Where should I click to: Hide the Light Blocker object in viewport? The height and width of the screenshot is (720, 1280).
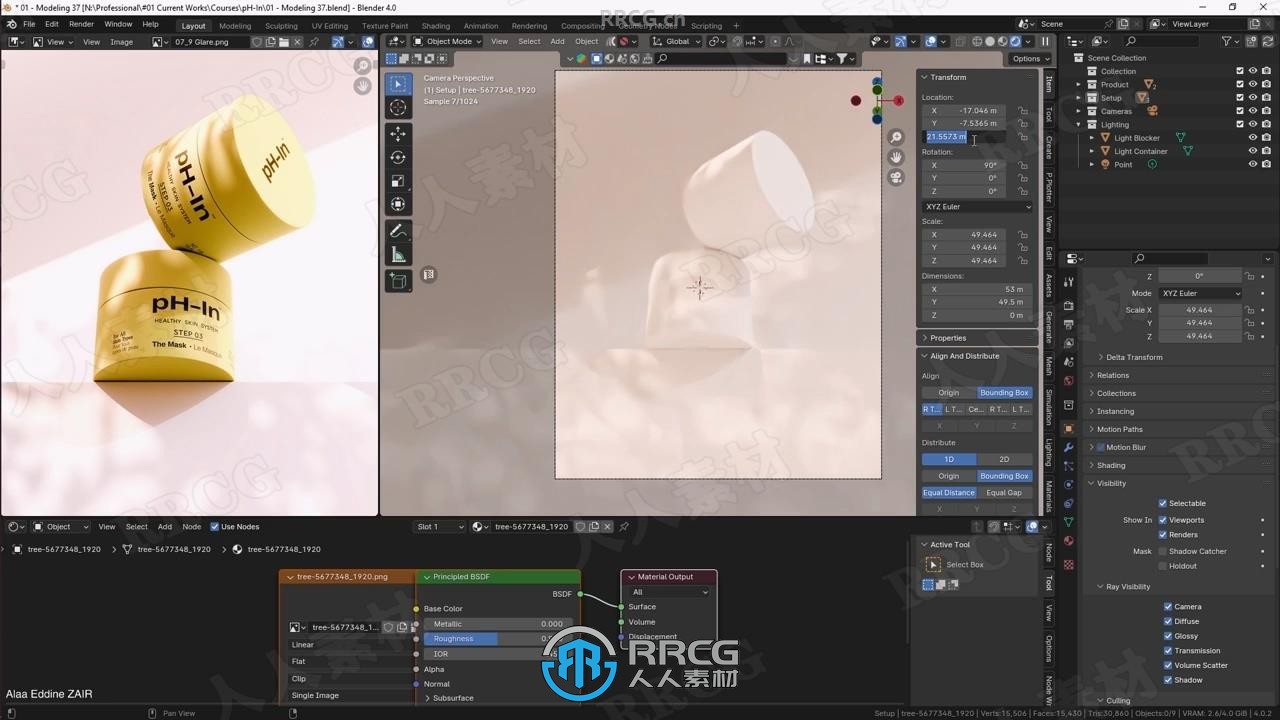(x=1252, y=138)
